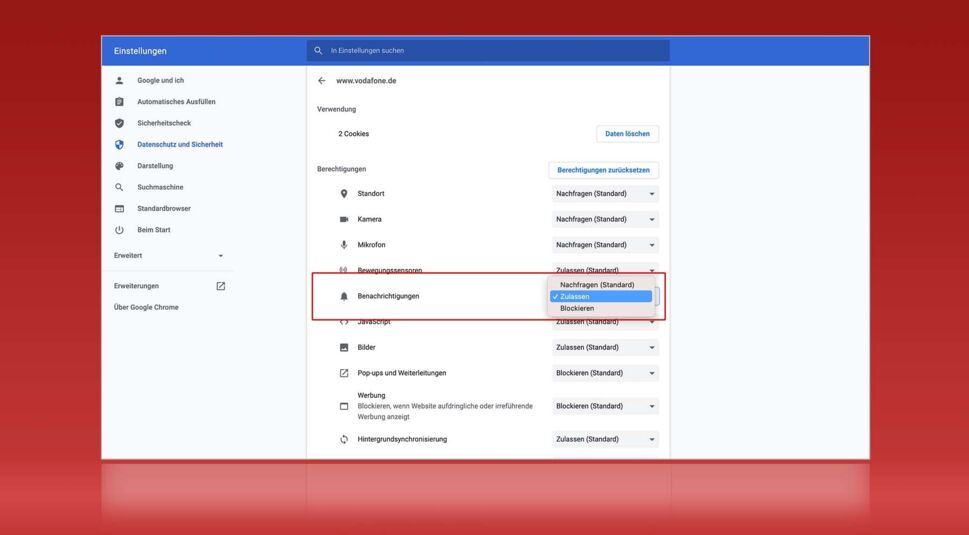969x535 pixels.
Task: Open the Pop-ups und Weiterleitungen dropdown
Action: tap(605, 373)
